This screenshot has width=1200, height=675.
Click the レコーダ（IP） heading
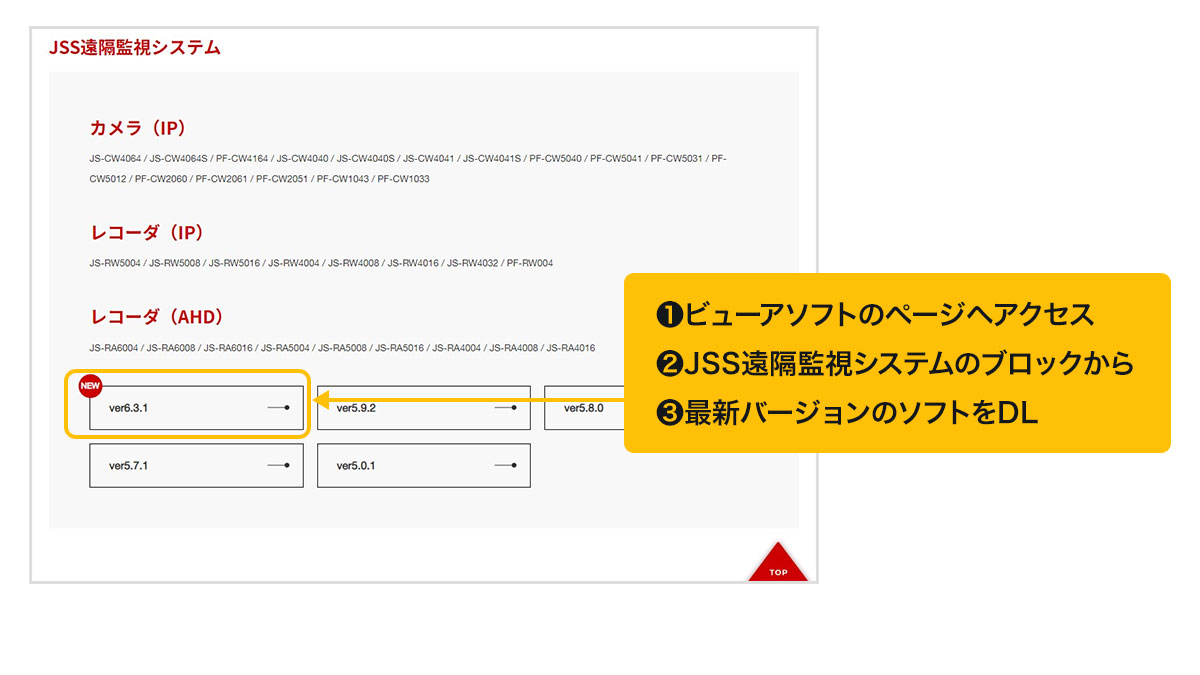pyautogui.click(x=147, y=232)
